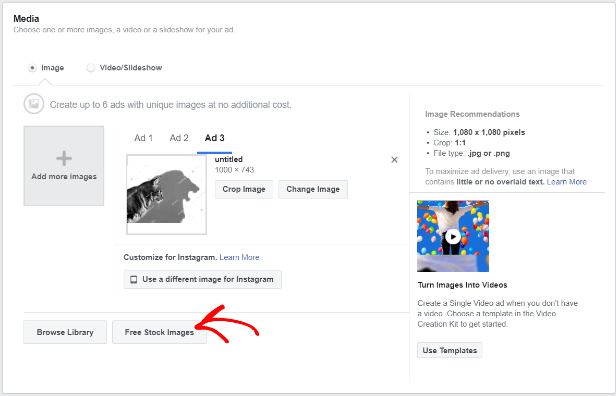Click the Browse Library button
Viewport: 616px width, 396px height.
[x=65, y=332]
